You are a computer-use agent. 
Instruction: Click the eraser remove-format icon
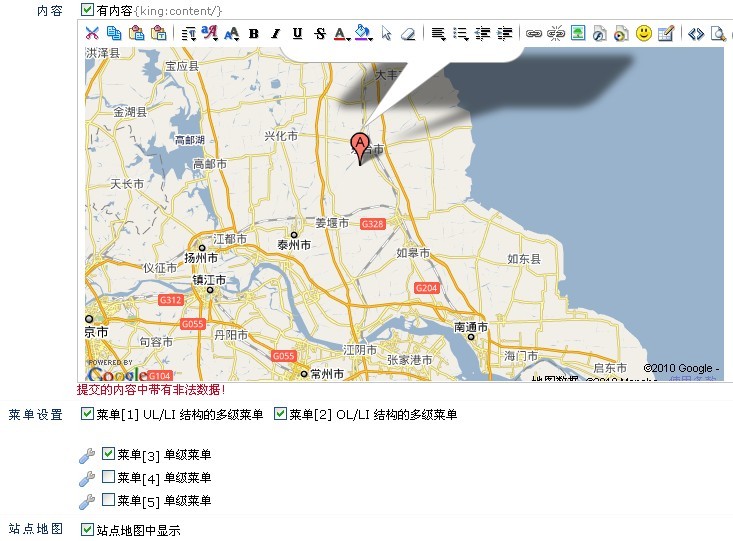coord(408,34)
